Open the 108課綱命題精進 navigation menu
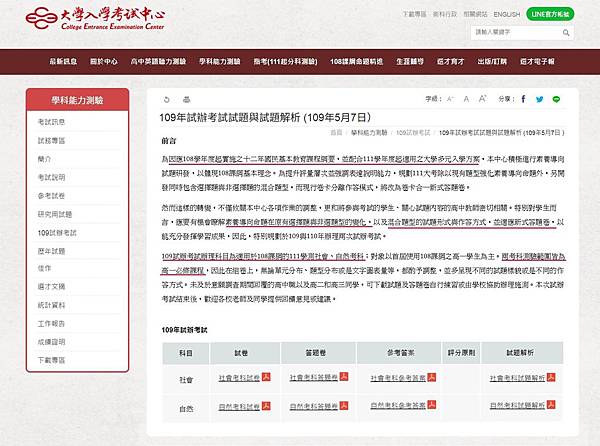The width and height of the screenshot is (600, 446). 357,62
